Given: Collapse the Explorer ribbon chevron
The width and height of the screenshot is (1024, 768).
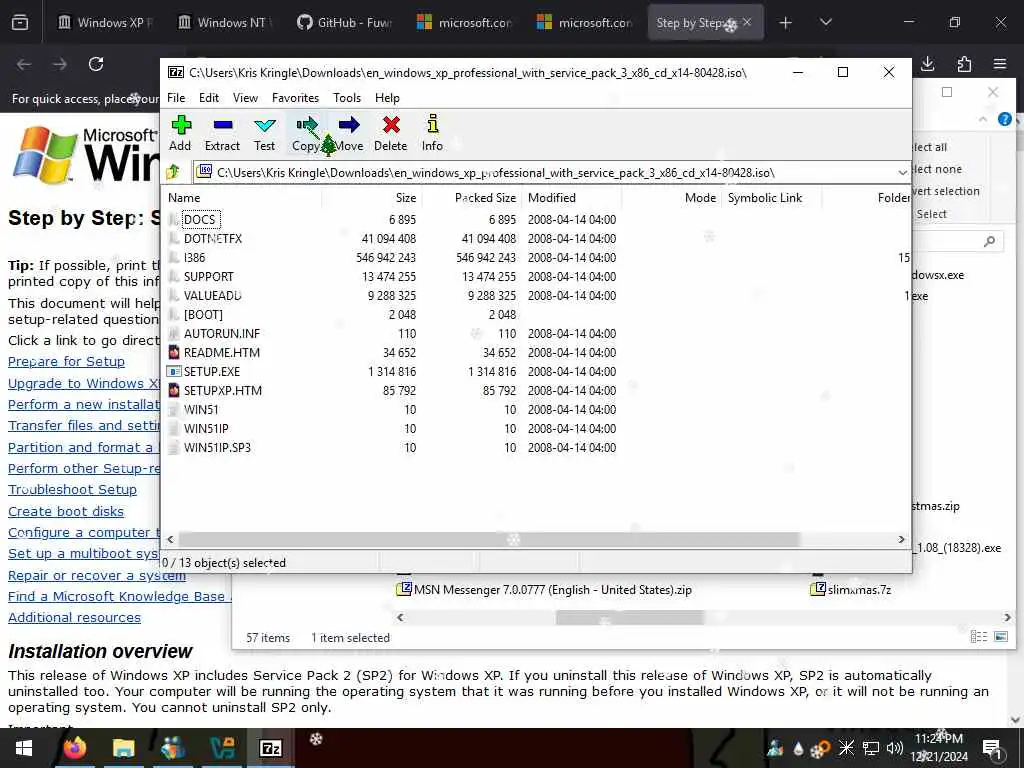Looking at the screenshot, I should click(983, 120).
